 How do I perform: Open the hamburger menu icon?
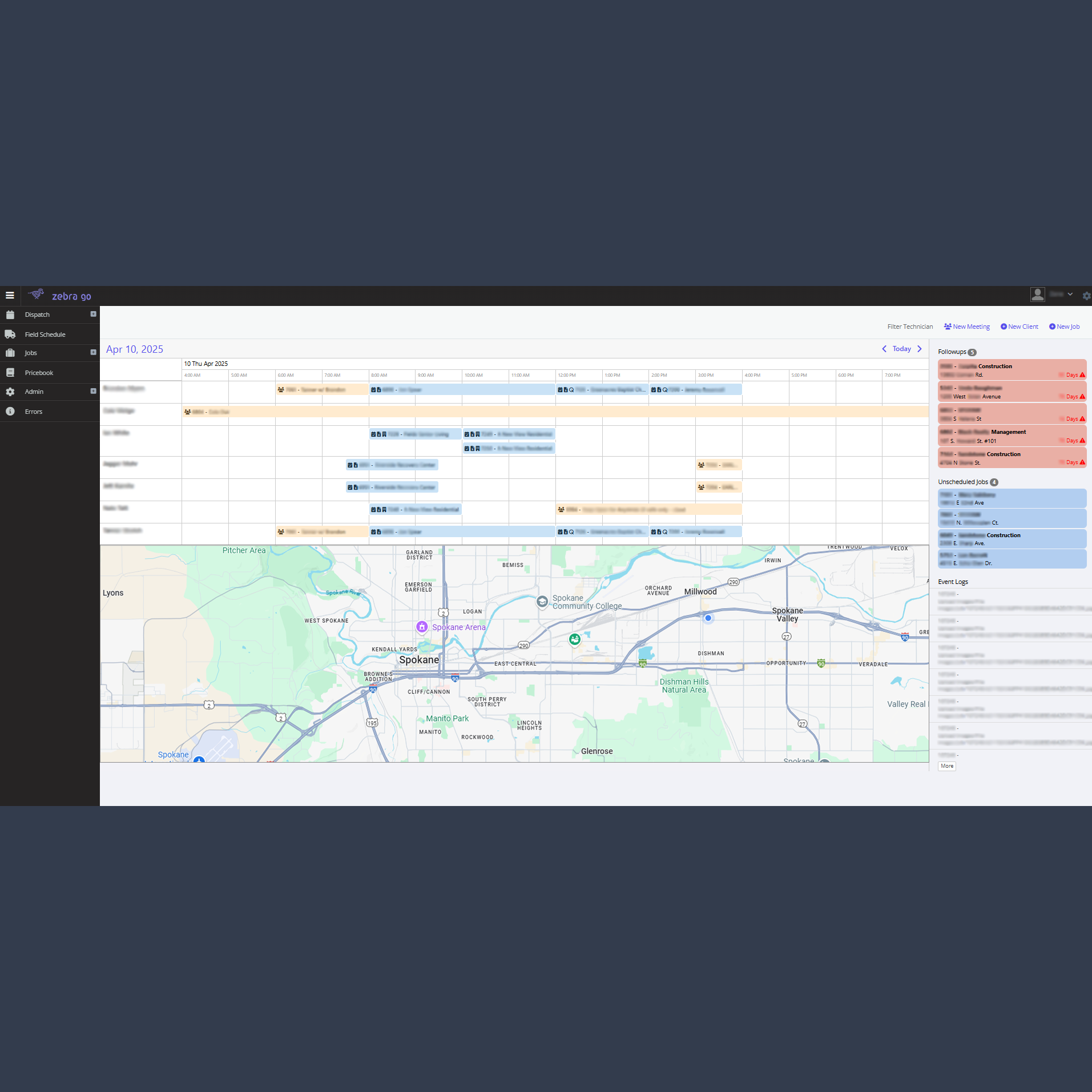[10, 295]
